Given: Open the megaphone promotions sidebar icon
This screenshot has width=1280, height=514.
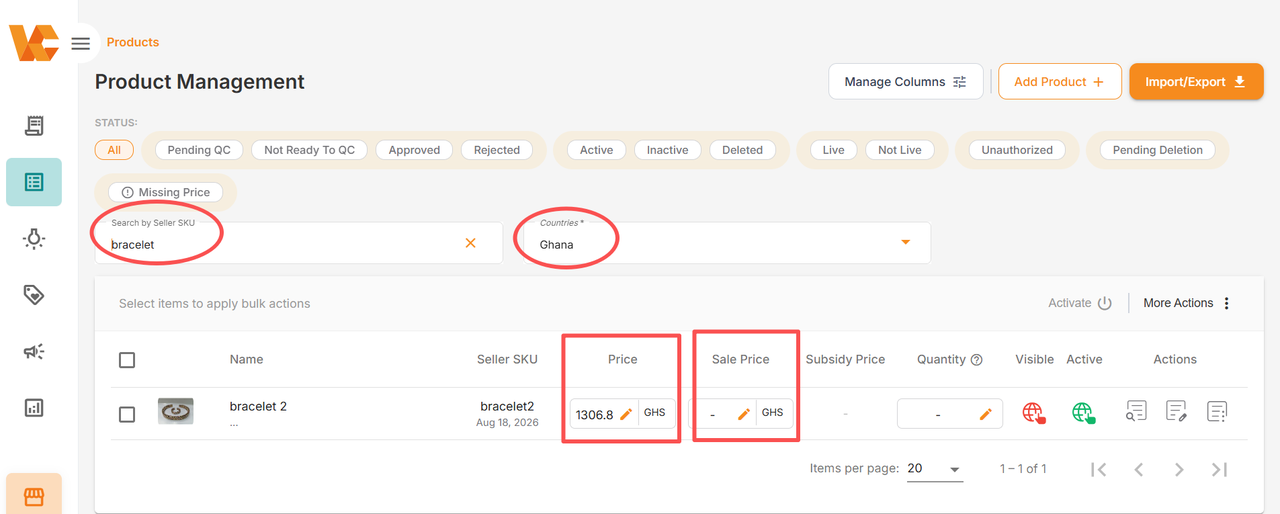Looking at the screenshot, I should [x=34, y=351].
